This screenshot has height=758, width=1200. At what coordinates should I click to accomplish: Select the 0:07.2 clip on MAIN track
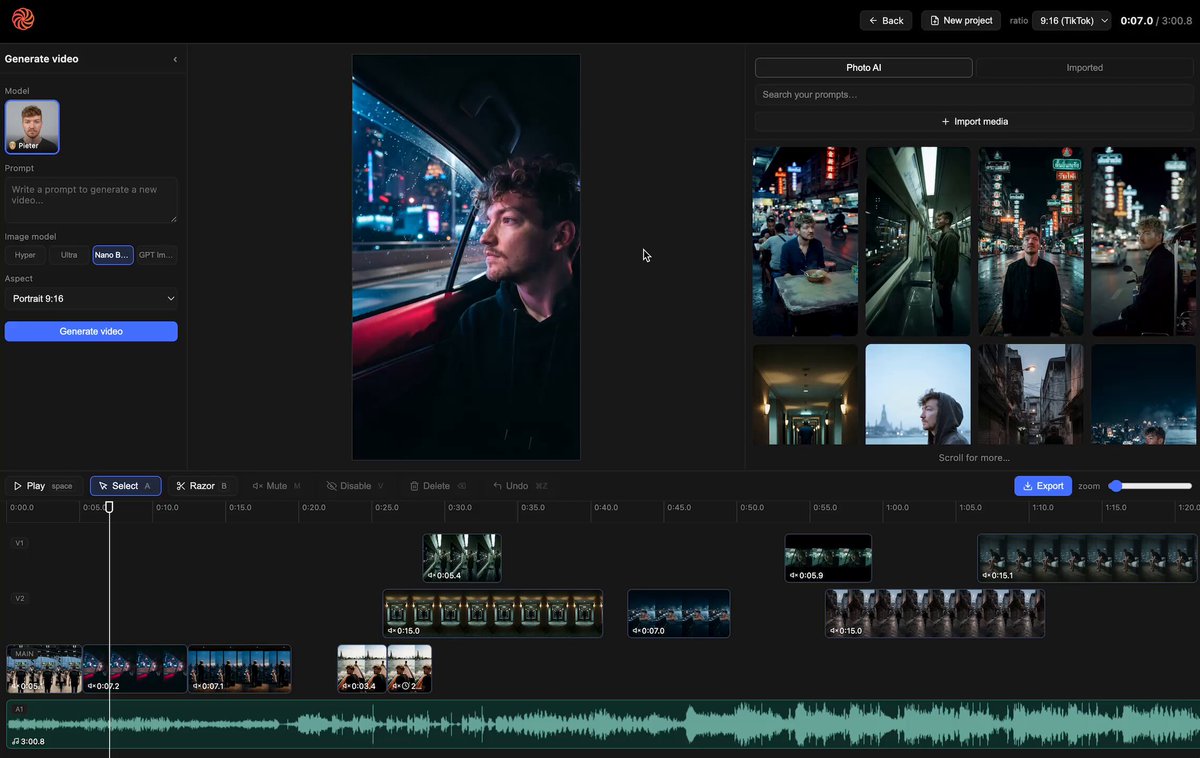pos(135,669)
